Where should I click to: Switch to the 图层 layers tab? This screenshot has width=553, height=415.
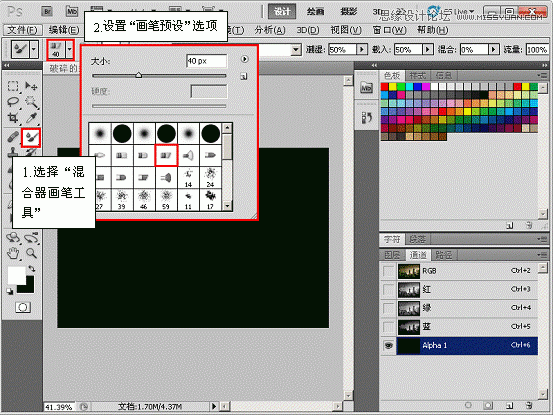point(392,255)
